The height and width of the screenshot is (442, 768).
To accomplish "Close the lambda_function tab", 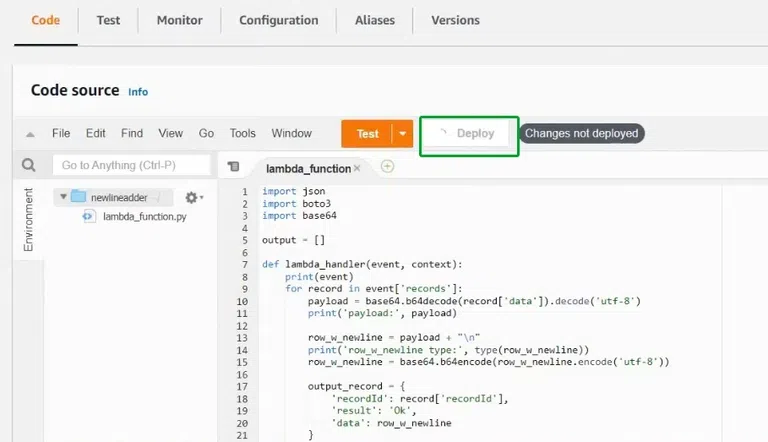I will (x=357, y=168).
